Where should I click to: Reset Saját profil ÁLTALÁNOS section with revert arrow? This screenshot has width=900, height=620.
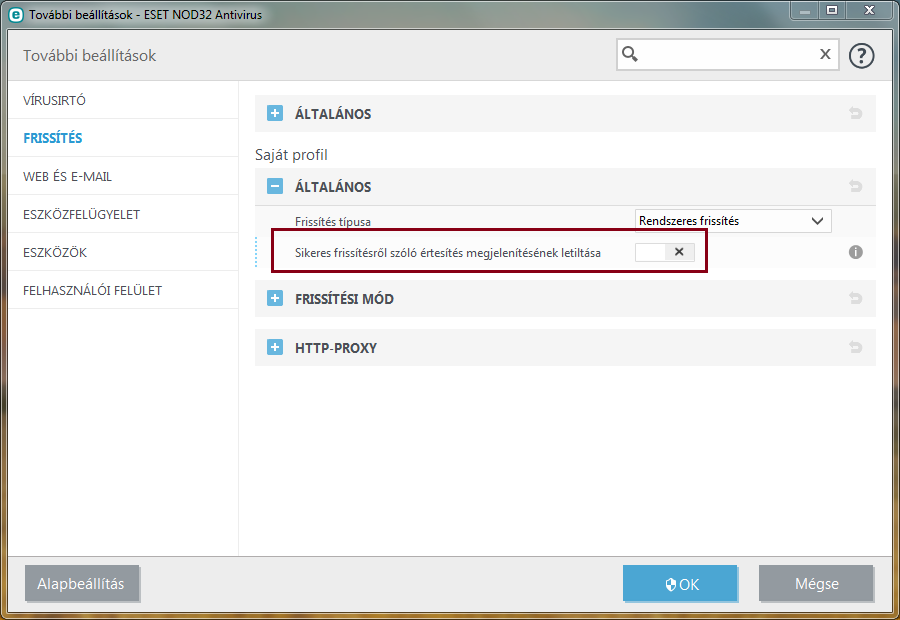point(855,186)
